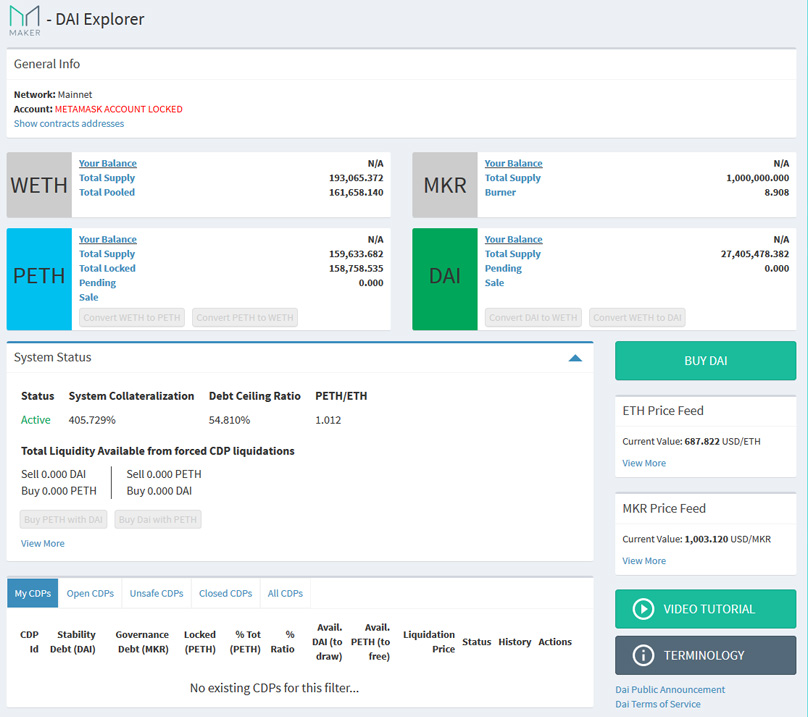808x717 pixels.
Task: Click MKR Burner label
Action: pos(500,192)
